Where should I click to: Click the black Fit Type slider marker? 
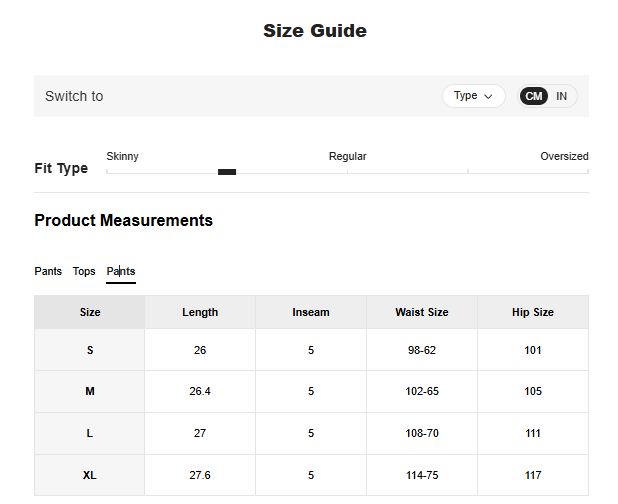tap(227, 172)
